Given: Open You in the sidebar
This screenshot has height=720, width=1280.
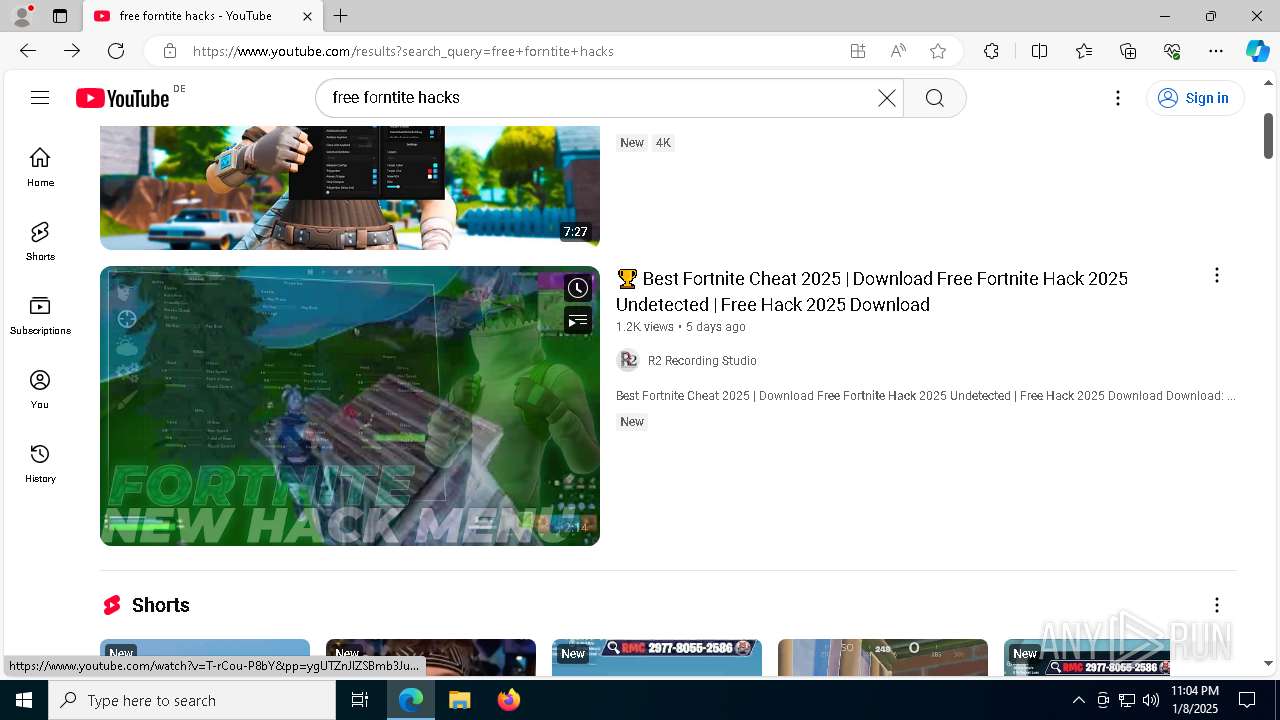Looking at the screenshot, I should (x=40, y=389).
